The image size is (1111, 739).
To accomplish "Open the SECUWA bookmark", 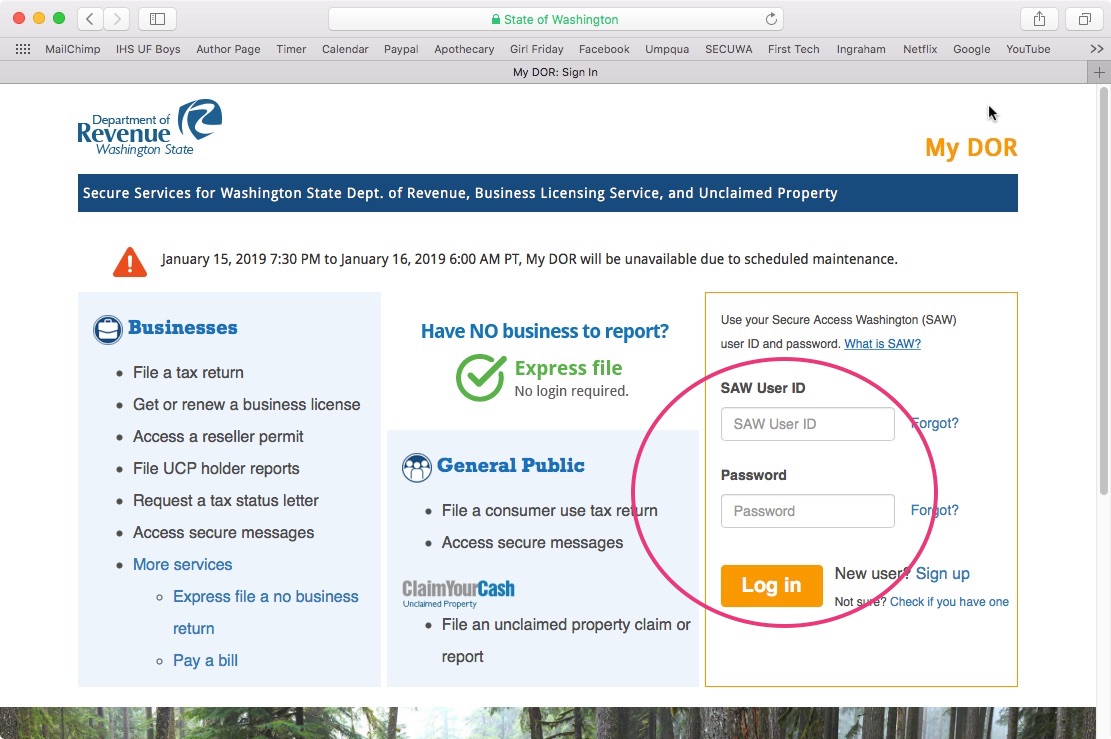I will click(x=728, y=49).
